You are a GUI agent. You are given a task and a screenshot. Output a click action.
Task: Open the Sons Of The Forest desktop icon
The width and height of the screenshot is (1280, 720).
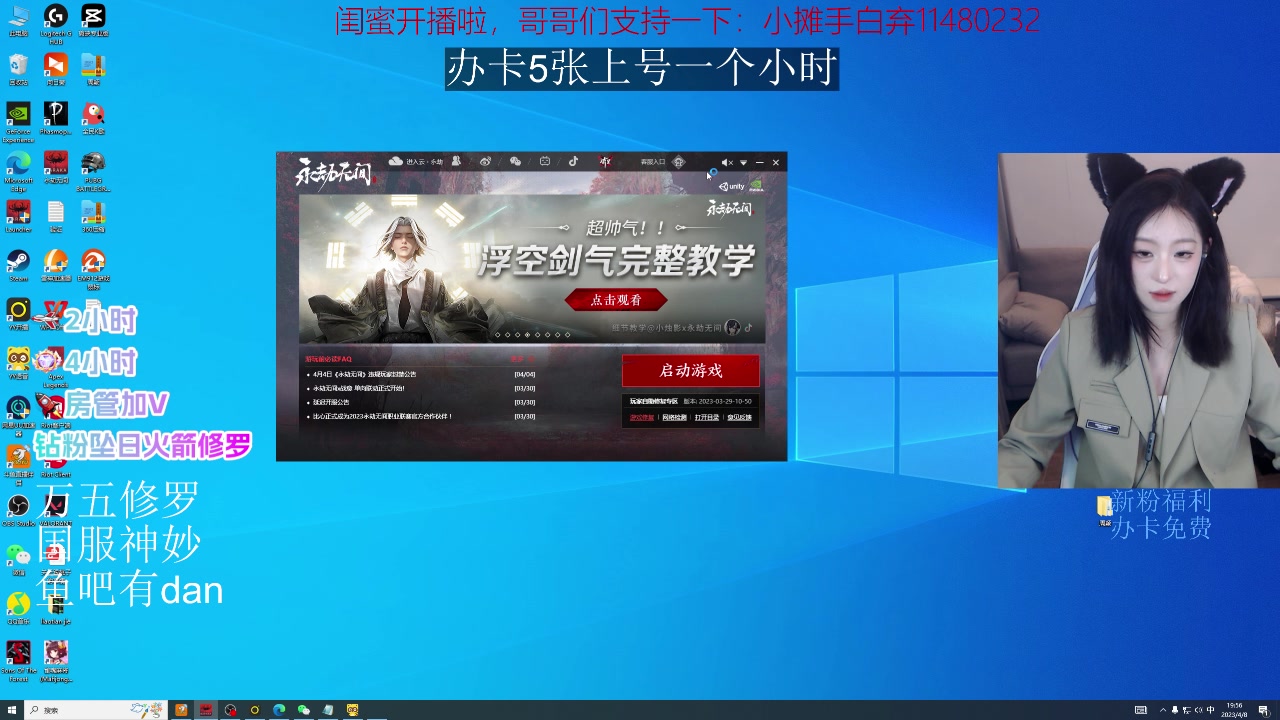coord(18,661)
